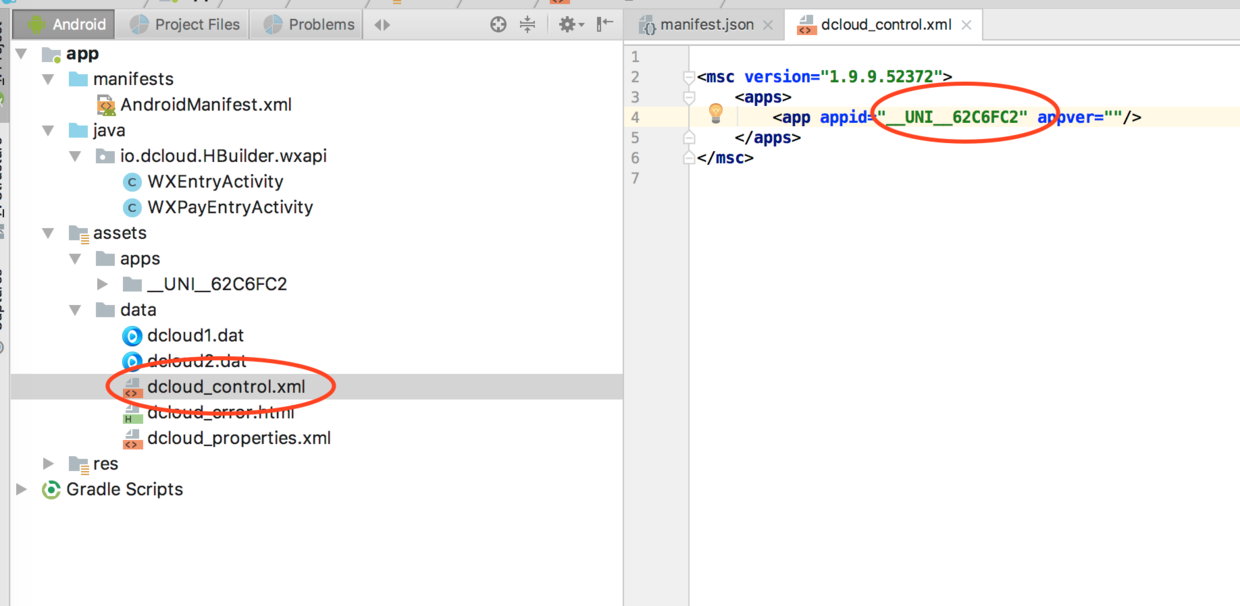Collapse the manifests folder
Image resolution: width=1240 pixels, height=606 pixels.
tap(48, 79)
